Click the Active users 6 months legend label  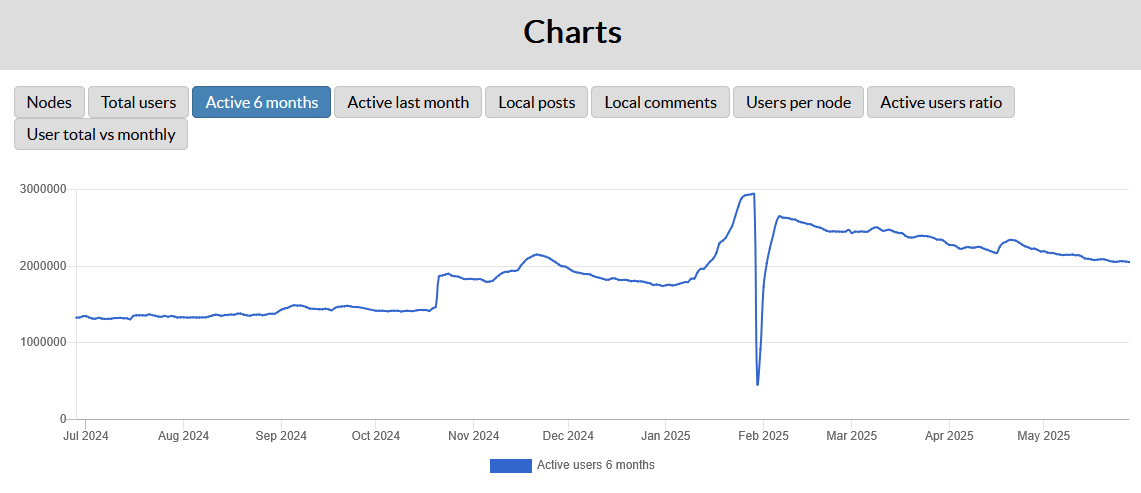pyautogui.click(x=596, y=465)
